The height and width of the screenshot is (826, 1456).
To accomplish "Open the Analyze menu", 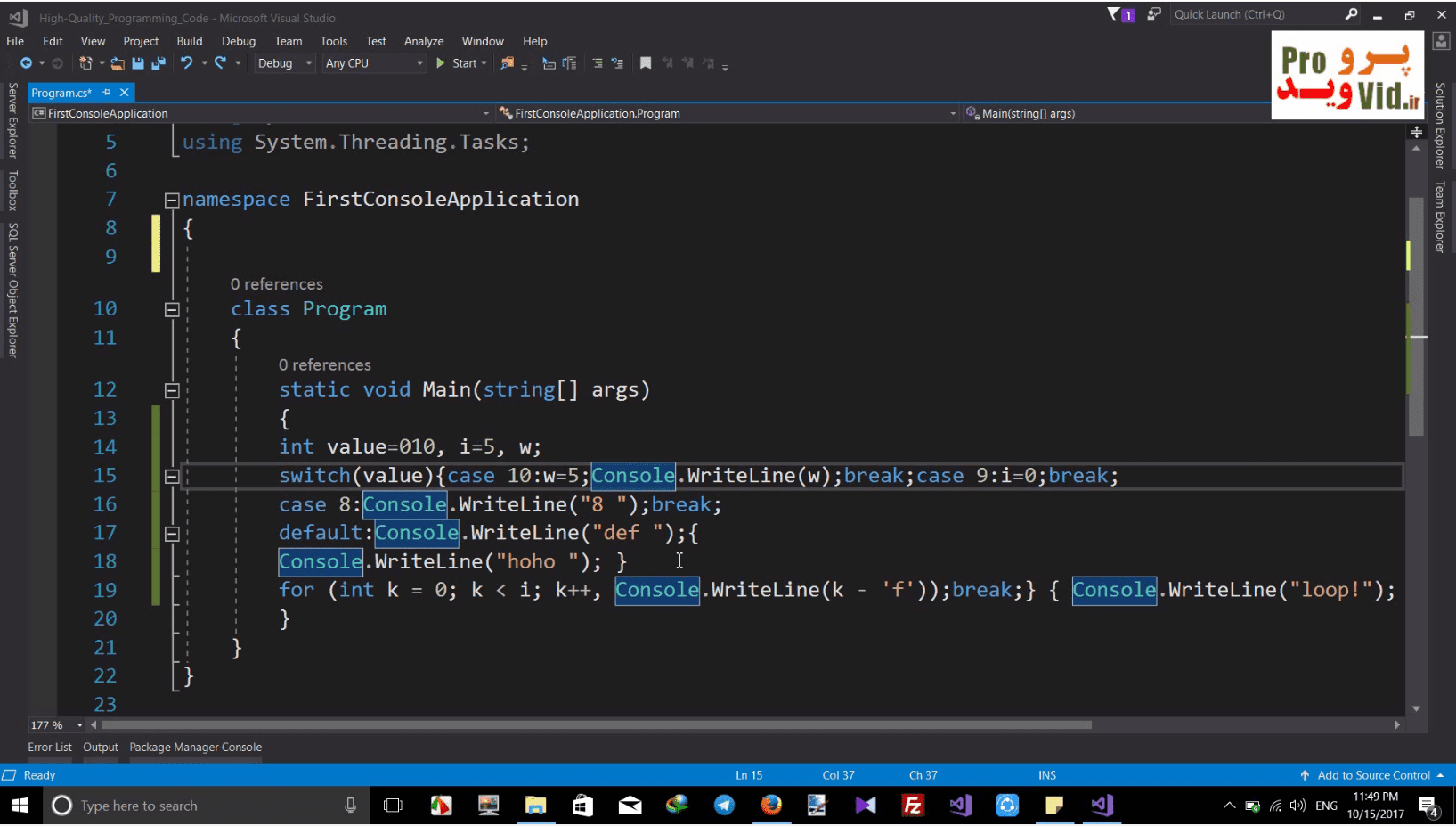I will click(x=424, y=41).
